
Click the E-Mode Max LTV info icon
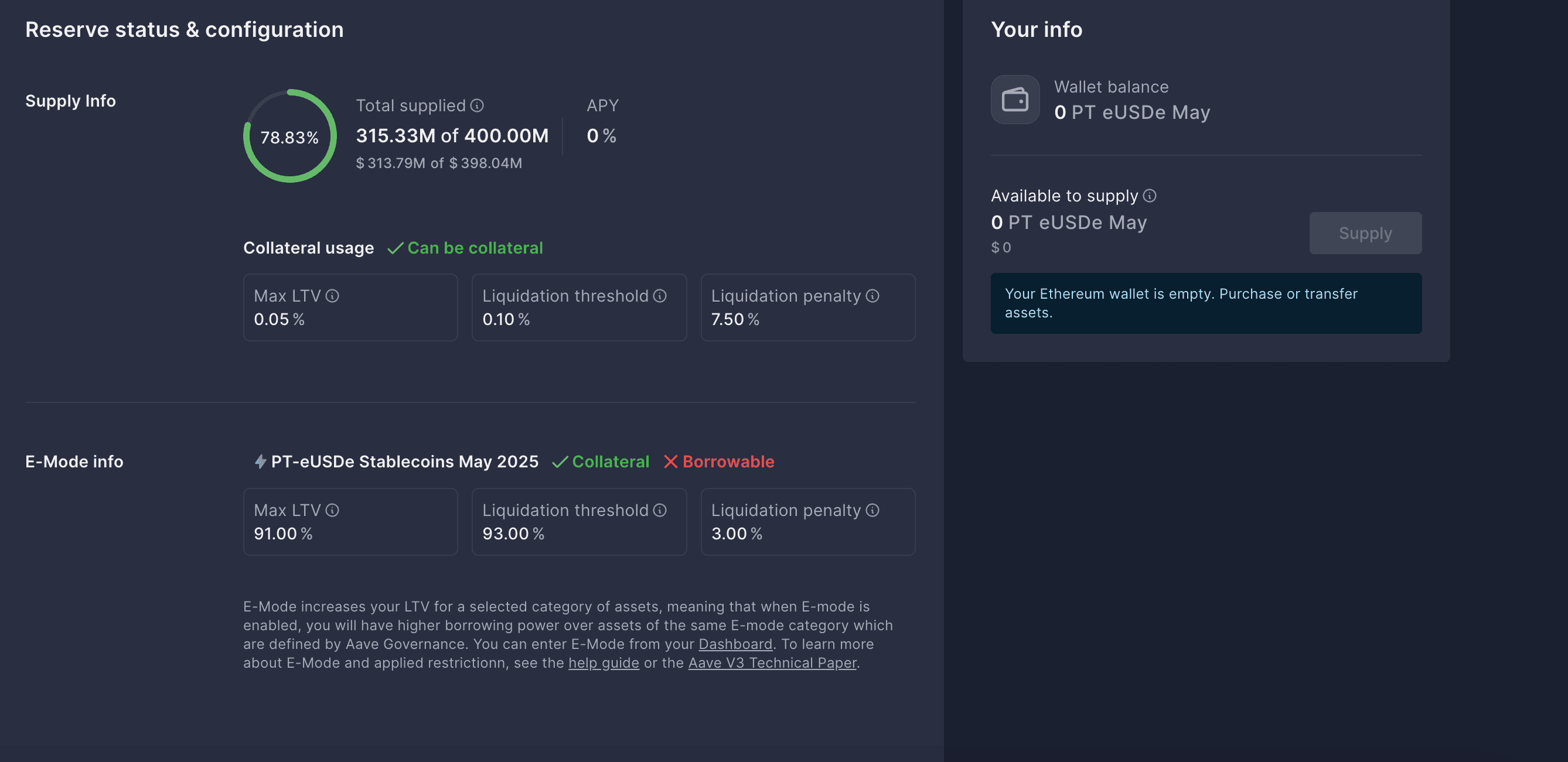click(x=332, y=510)
